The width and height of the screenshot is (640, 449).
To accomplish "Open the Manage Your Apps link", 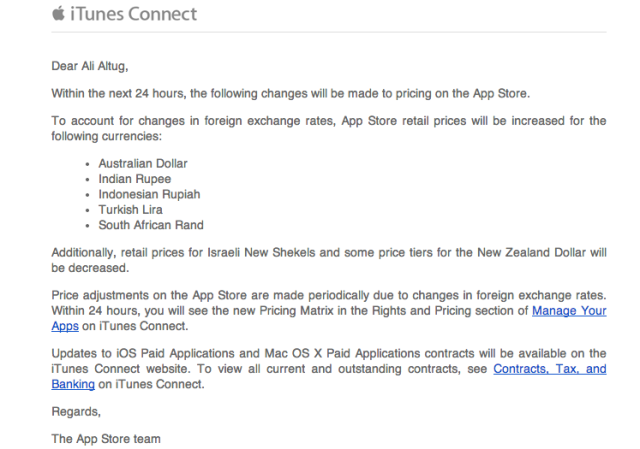I will [x=569, y=311].
